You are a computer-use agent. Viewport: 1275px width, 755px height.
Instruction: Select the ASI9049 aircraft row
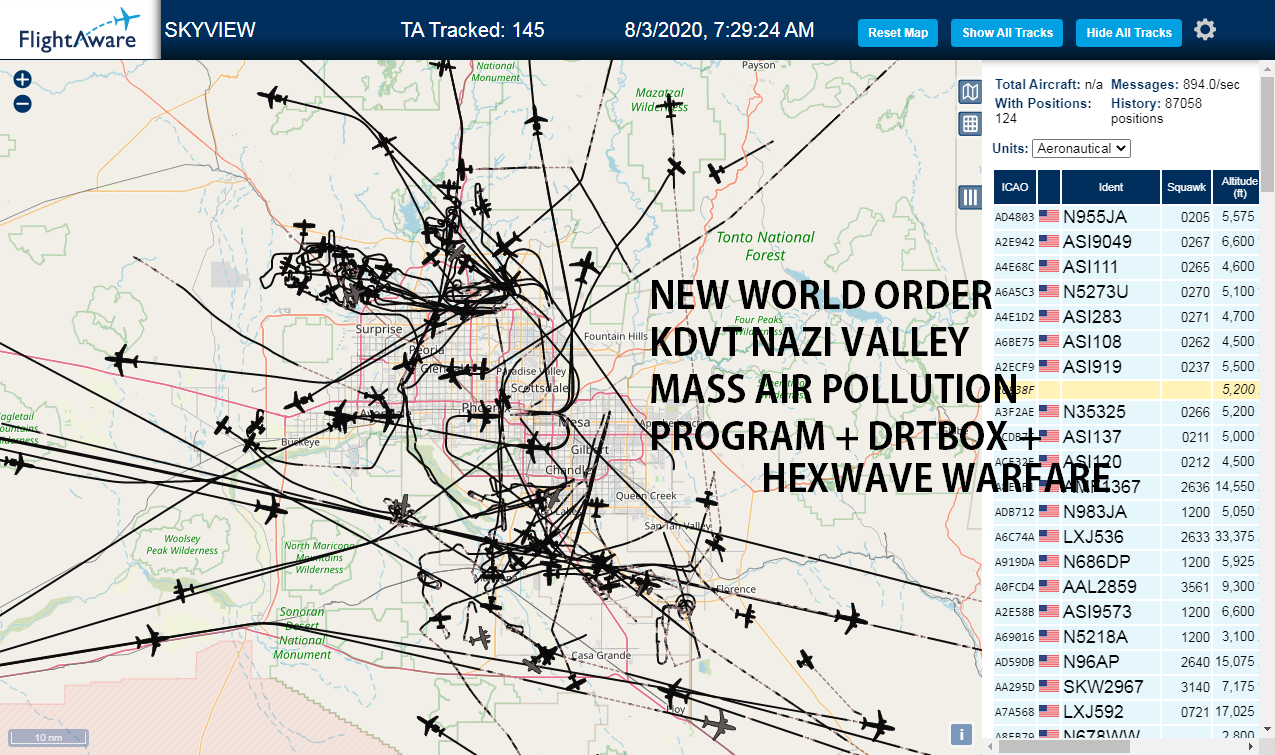1127,241
